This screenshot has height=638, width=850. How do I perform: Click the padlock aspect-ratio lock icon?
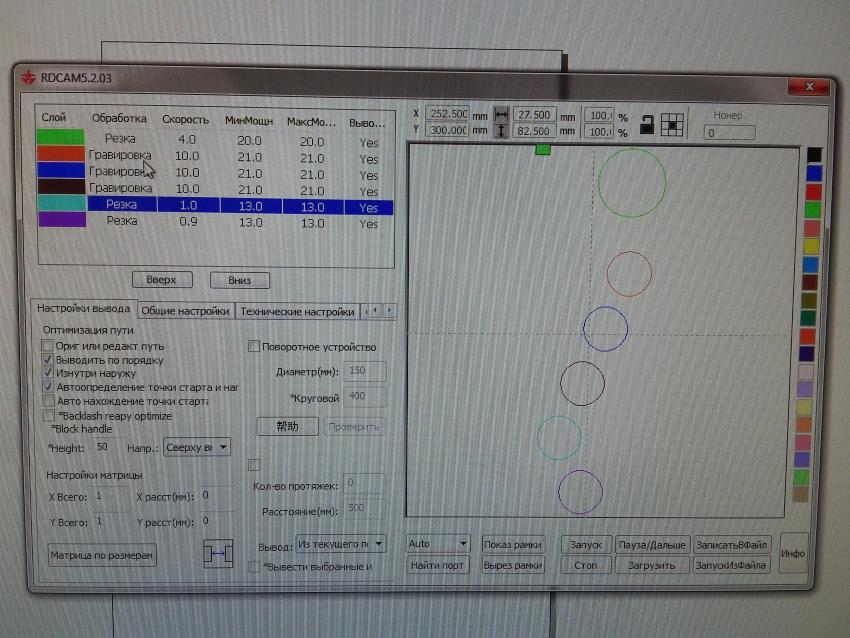coord(647,124)
